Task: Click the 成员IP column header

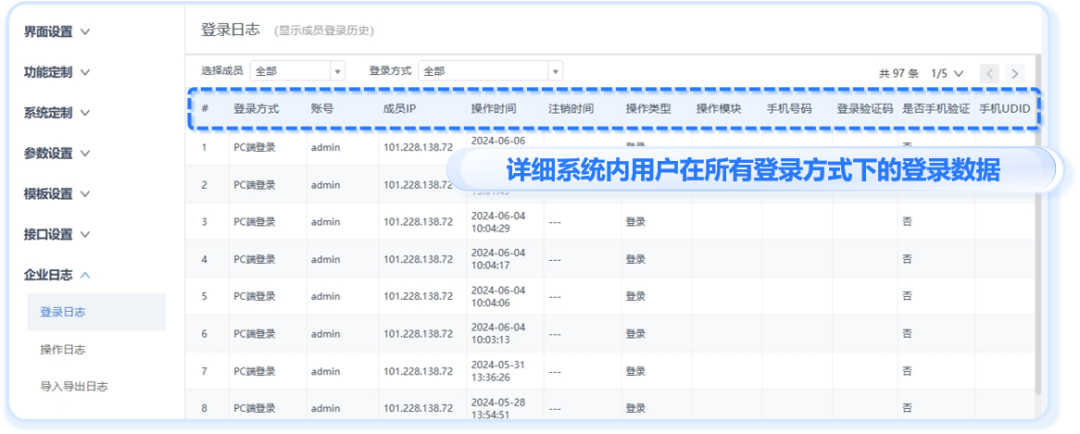Action: tap(399, 108)
